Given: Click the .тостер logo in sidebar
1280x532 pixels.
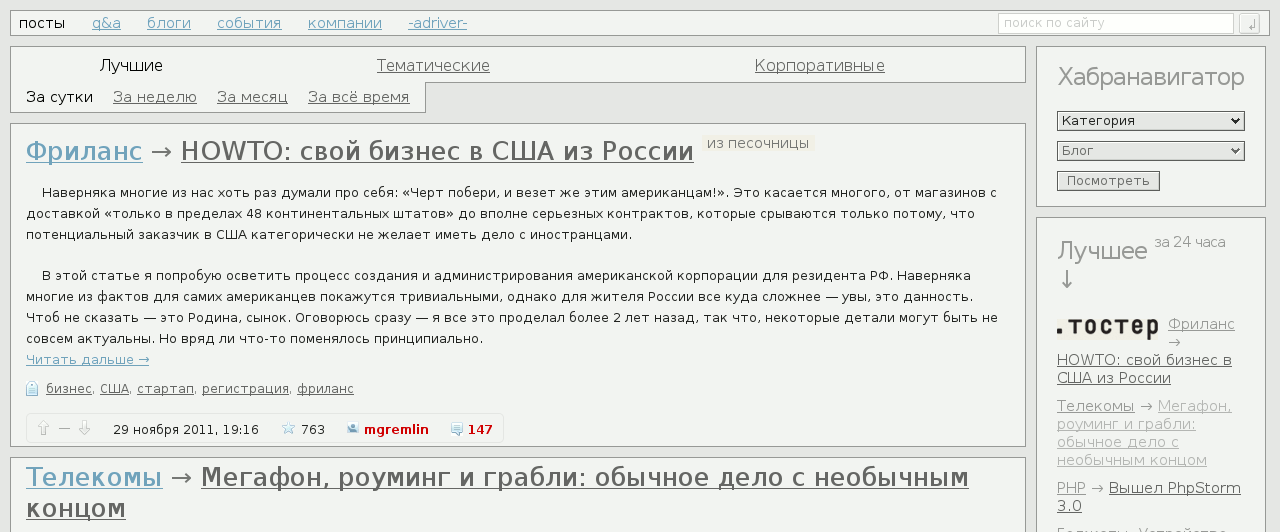Looking at the screenshot, I should (x=1107, y=328).
